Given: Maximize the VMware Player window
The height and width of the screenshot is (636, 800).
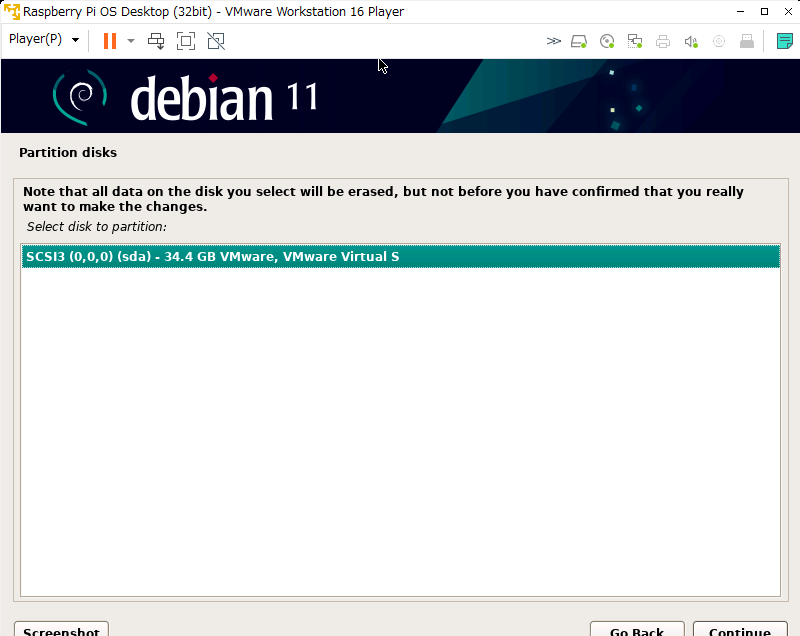Looking at the screenshot, I should tap(764, 11).
